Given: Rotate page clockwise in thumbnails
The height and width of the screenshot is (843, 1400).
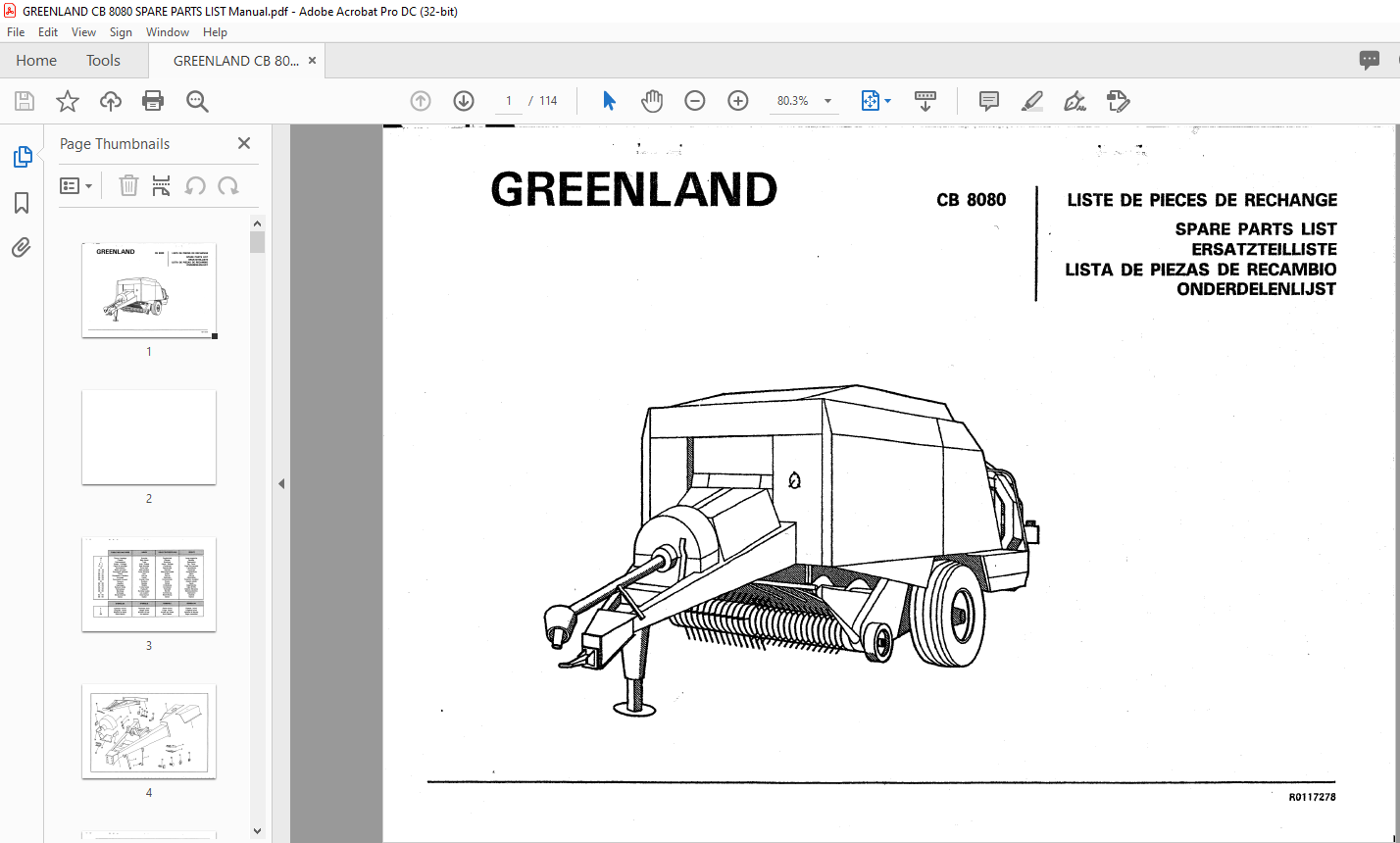Looking at the screenshot, I should pyautogui.click(x=228, y=185).
